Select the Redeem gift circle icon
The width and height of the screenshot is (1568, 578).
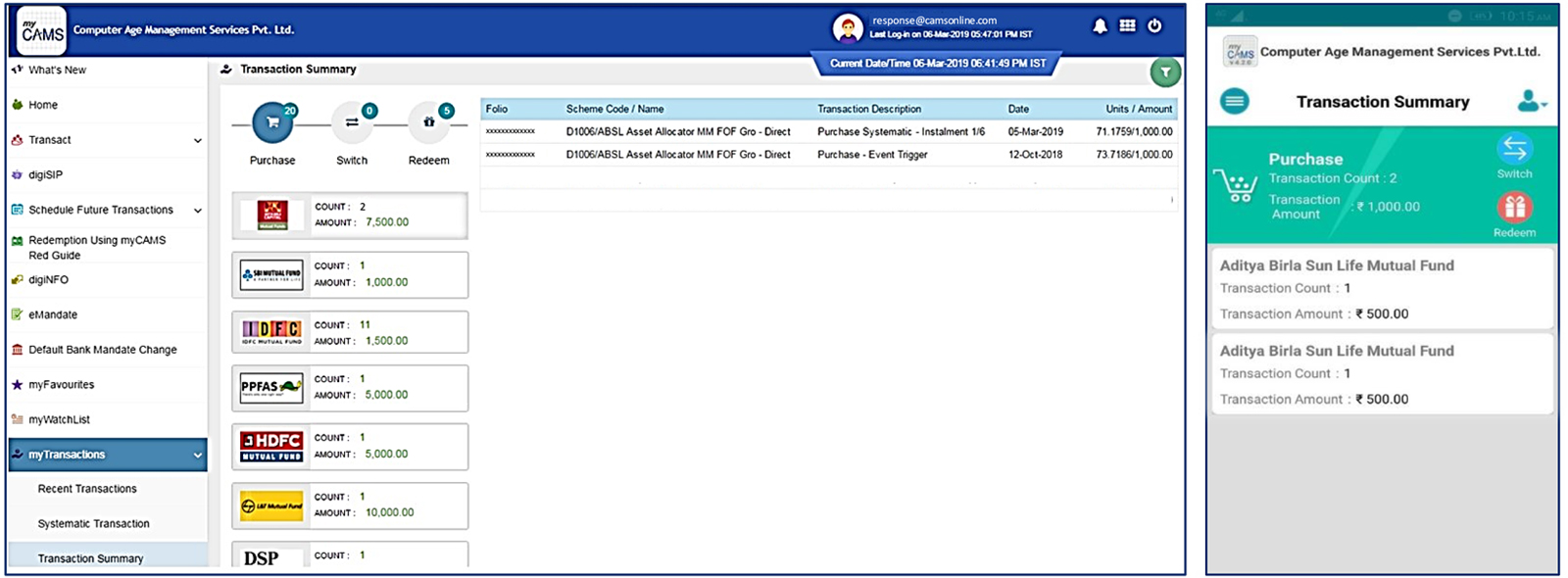click(x=428, y=122)
